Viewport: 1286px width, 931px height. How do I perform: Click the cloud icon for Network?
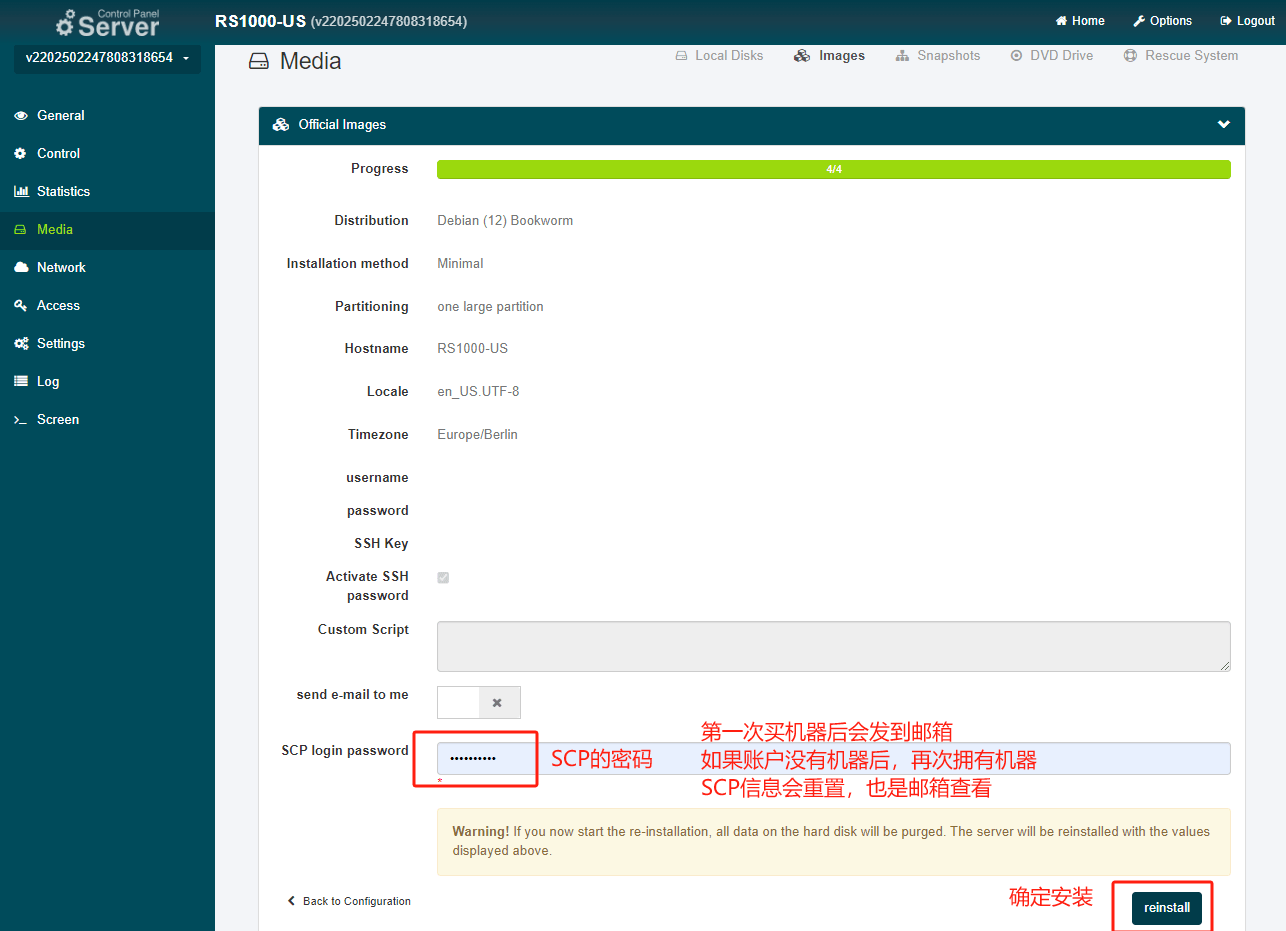click(x=21, y=268)
